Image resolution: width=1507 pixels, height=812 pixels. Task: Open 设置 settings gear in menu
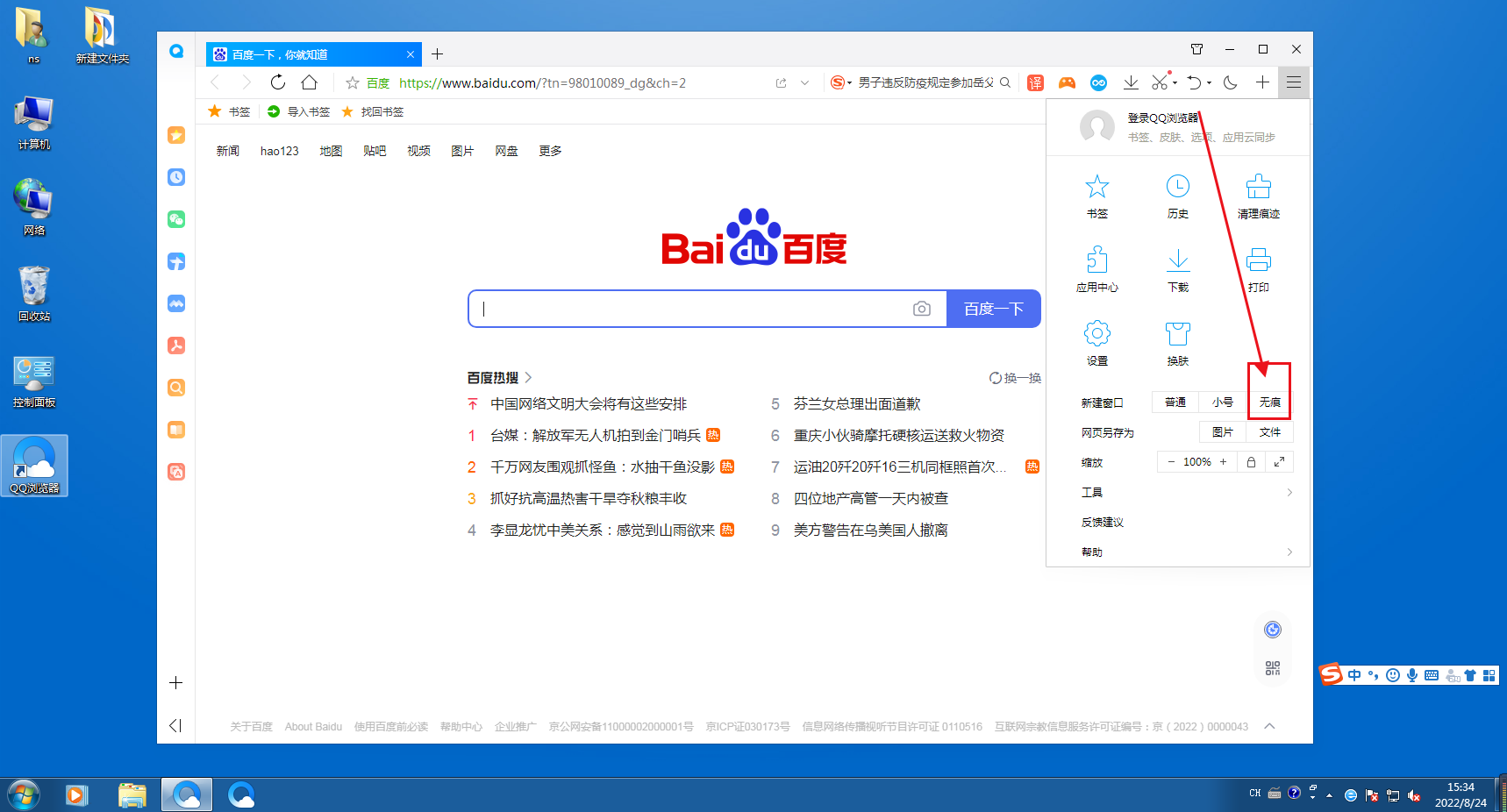coord(1096,344)
